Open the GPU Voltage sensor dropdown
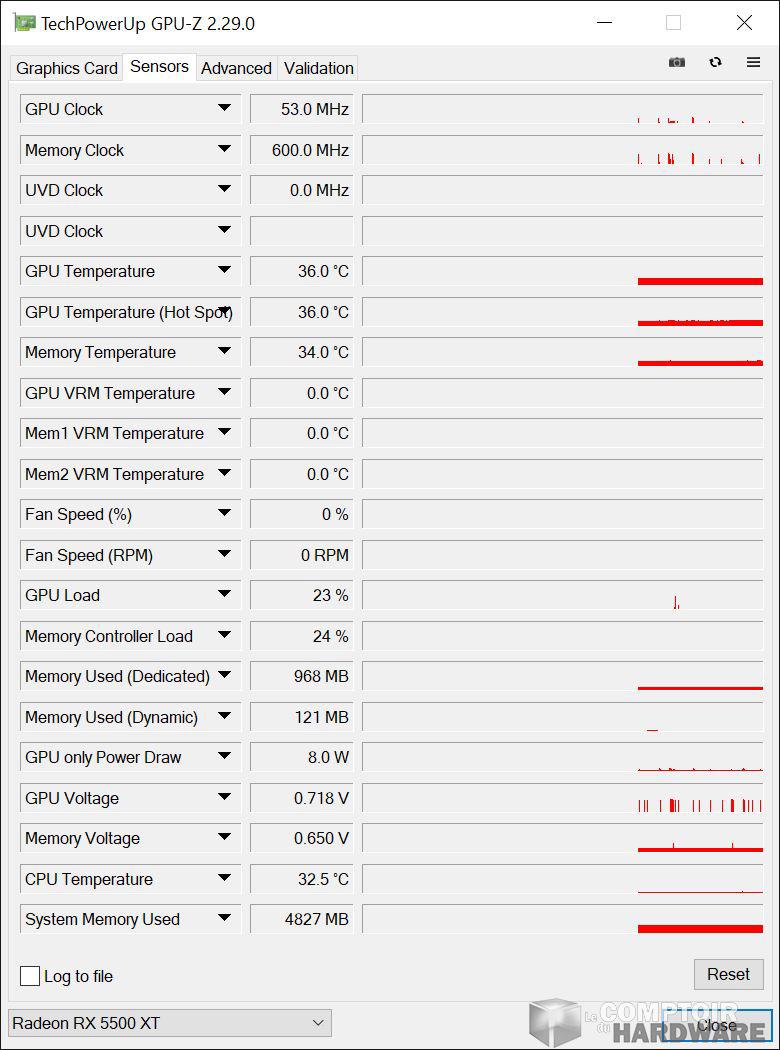Screen dimensions: 780x1050 pos(225,798)
